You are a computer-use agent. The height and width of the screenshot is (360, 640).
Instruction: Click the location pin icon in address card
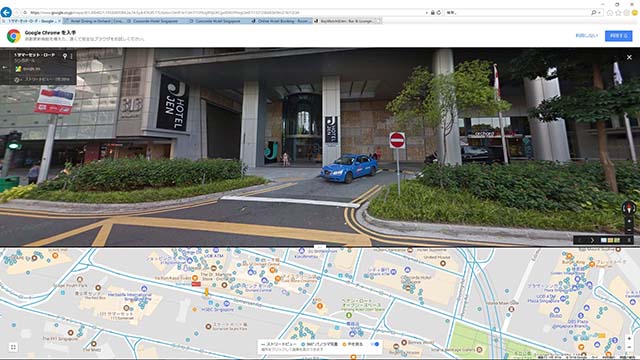(x=64, y=56)
